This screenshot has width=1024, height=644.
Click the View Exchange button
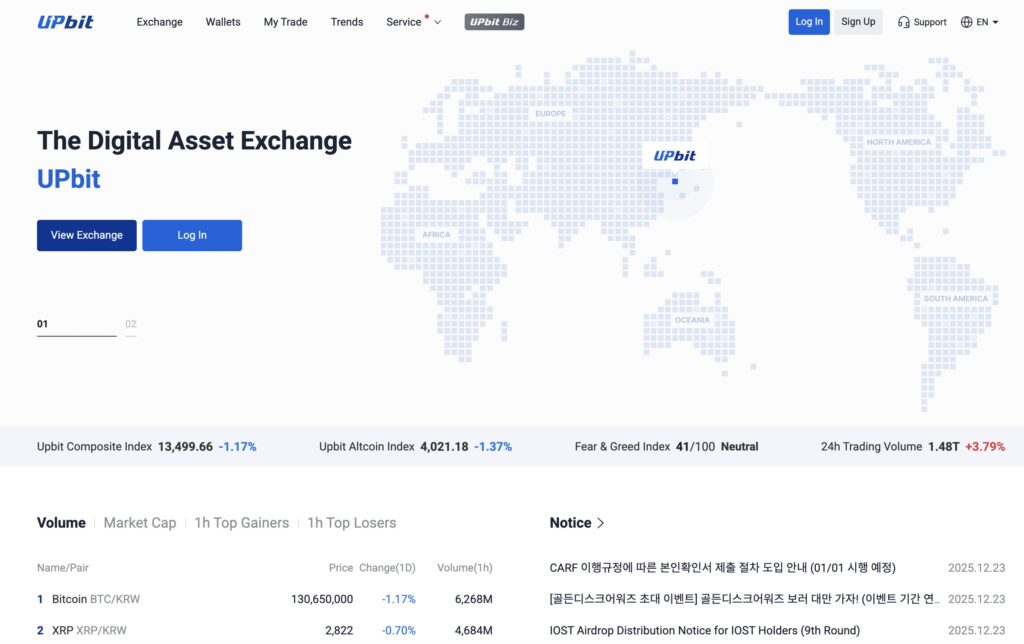[86, 235]
